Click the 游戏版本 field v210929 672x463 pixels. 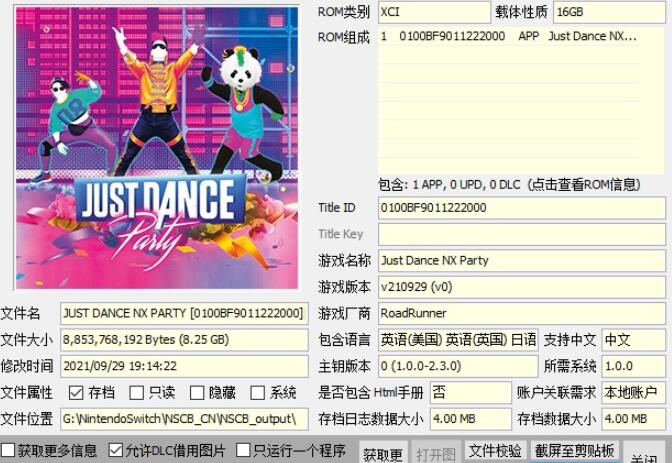[522, 287]
